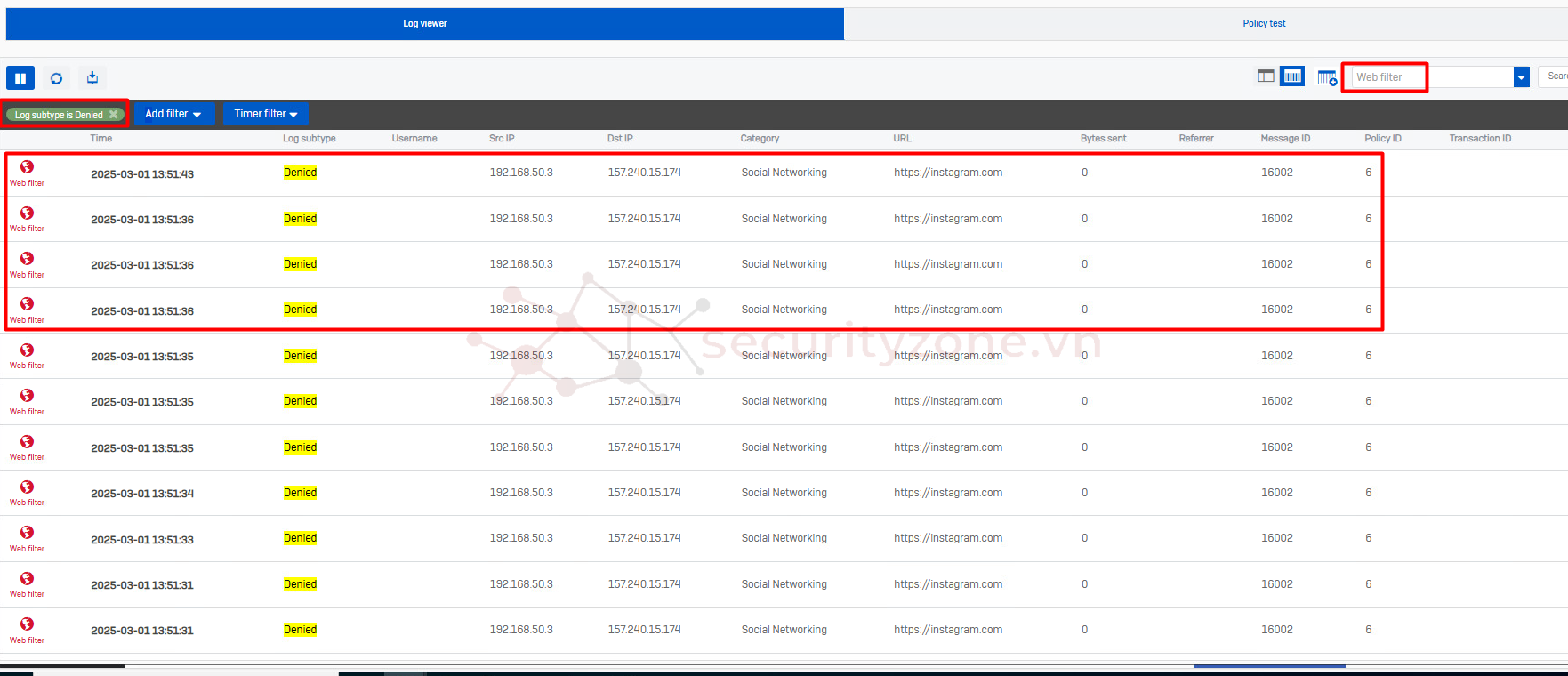Viewport: 1568px width, 676px height.
Task: Open https://instagram.com in the 13:51:33 row
Action: click(948, 538)
